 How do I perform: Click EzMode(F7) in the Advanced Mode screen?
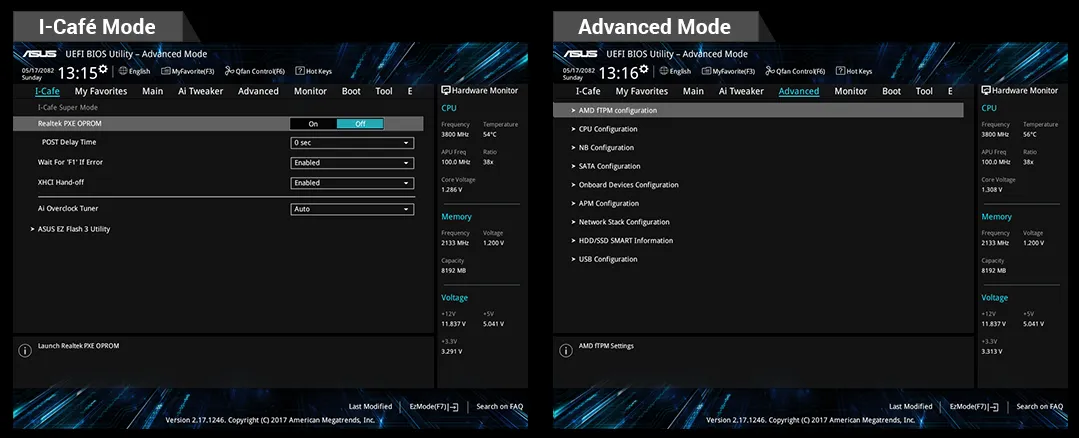click(x=974, y=406)
